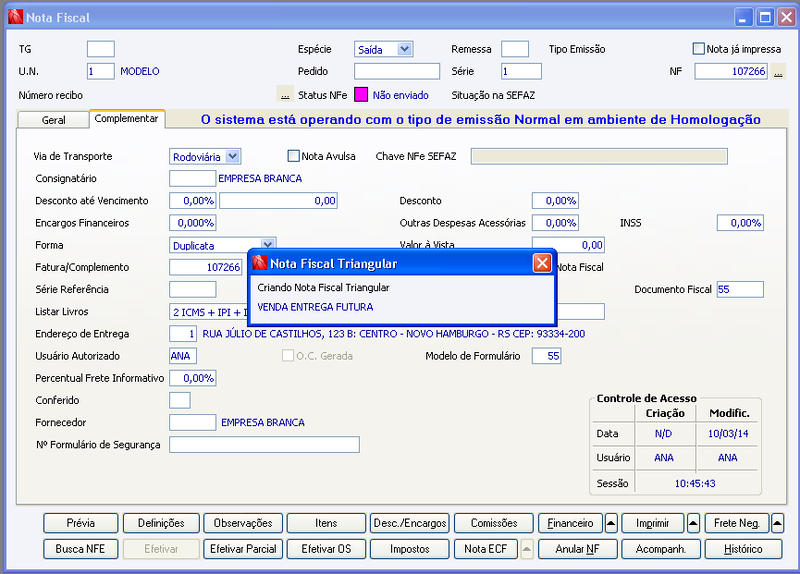The height and width of the screenshot is (574, 800).
Task: Open Acompanh. button
Action: pyautogui.click(x=661, y=549)
